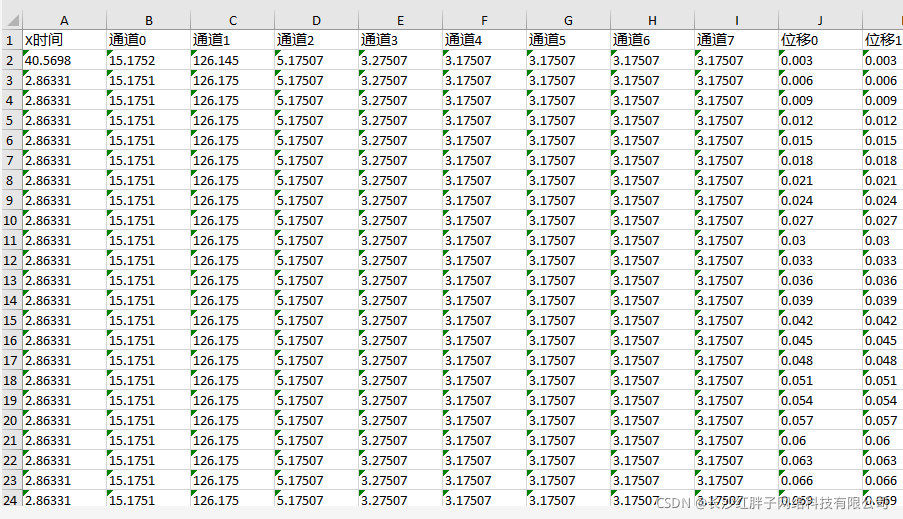Select column A header

click(x=64, y=21)
